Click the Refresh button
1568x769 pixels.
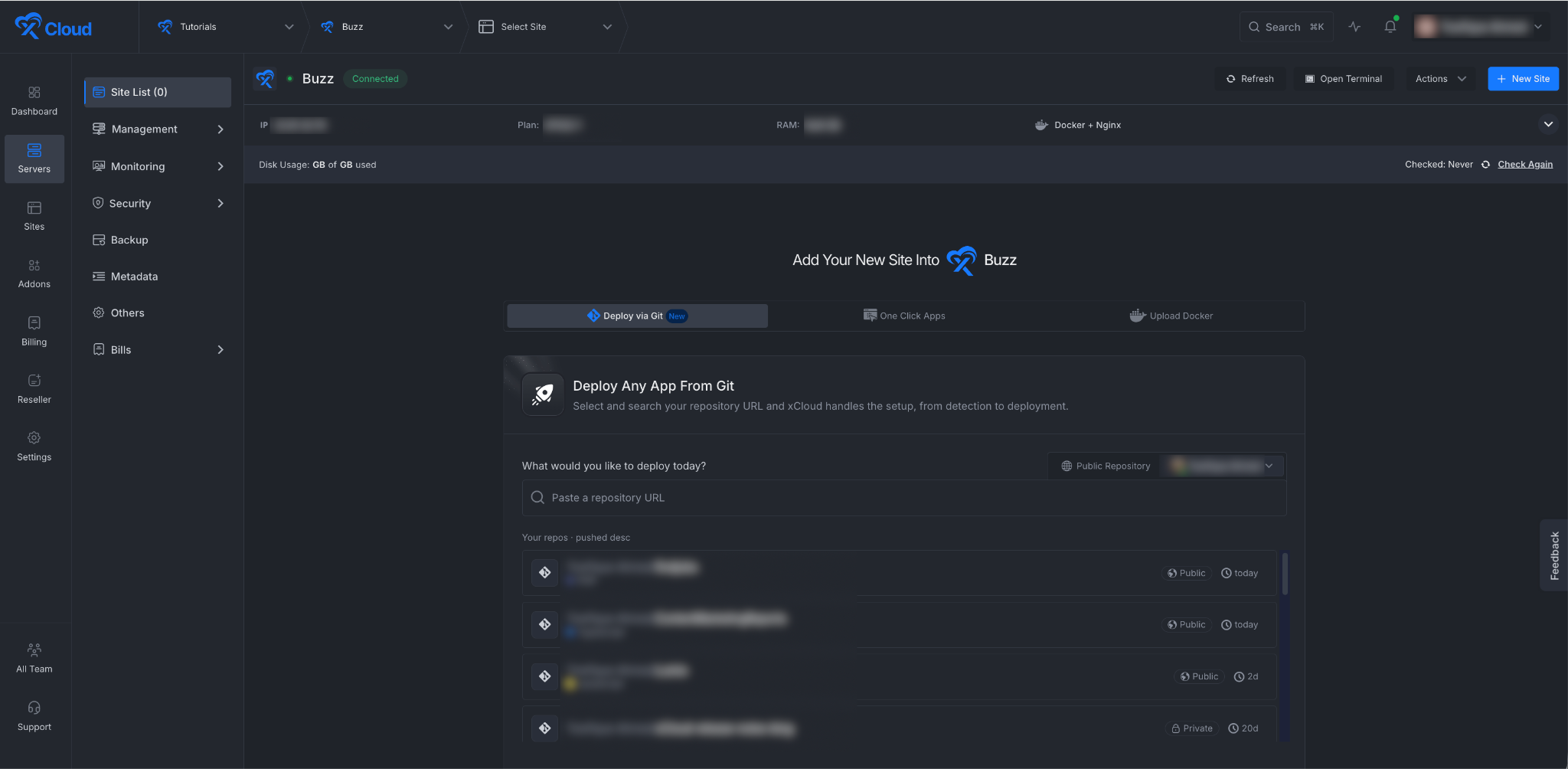(x=1250, y=79)
